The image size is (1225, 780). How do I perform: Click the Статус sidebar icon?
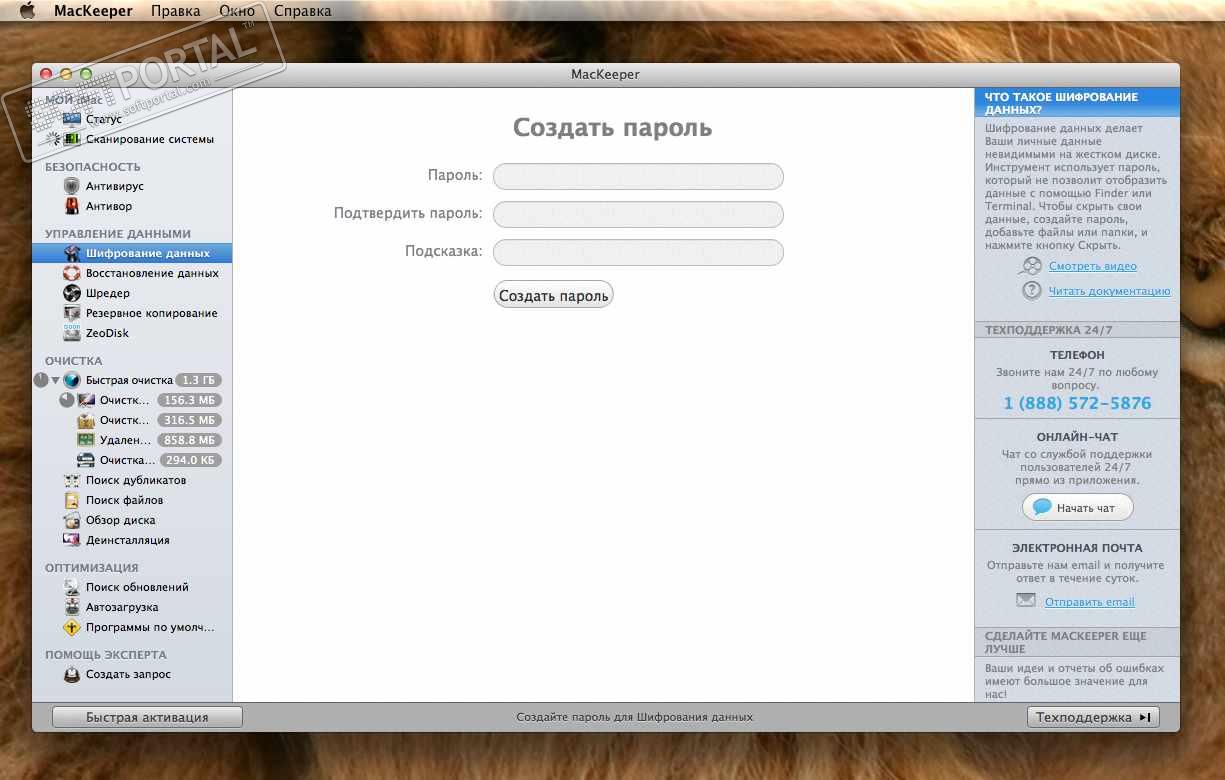tap(72, 119)
